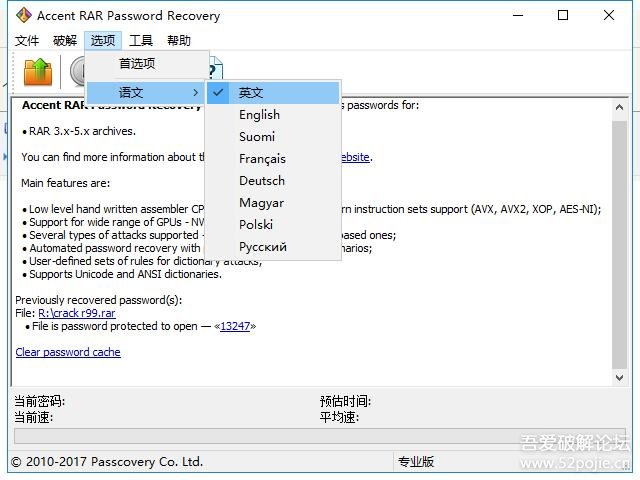This screenshot has width=640, height=480.
Task: Click recovered password 13247 link
Action: (235, 326)
